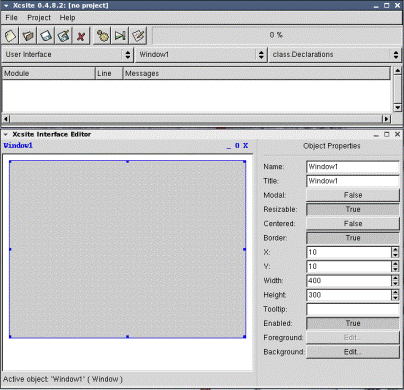Viewport: 404px width, 390px height.
Task: Open the File menu
Action: 11,18
